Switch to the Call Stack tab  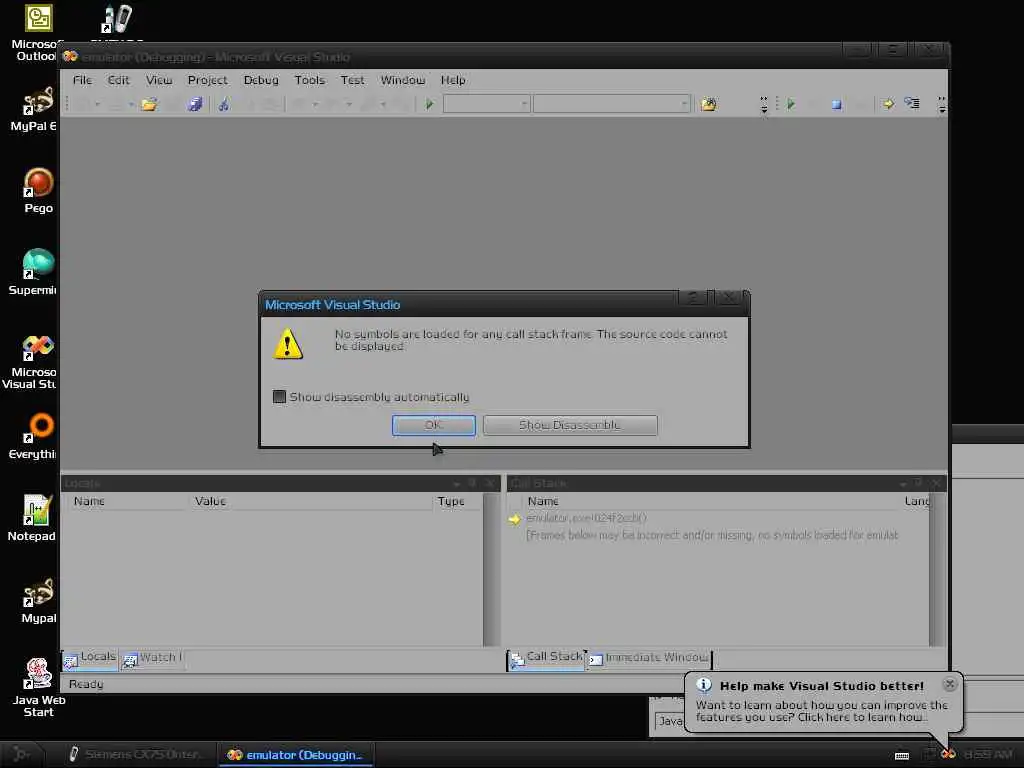pos(547,658)
